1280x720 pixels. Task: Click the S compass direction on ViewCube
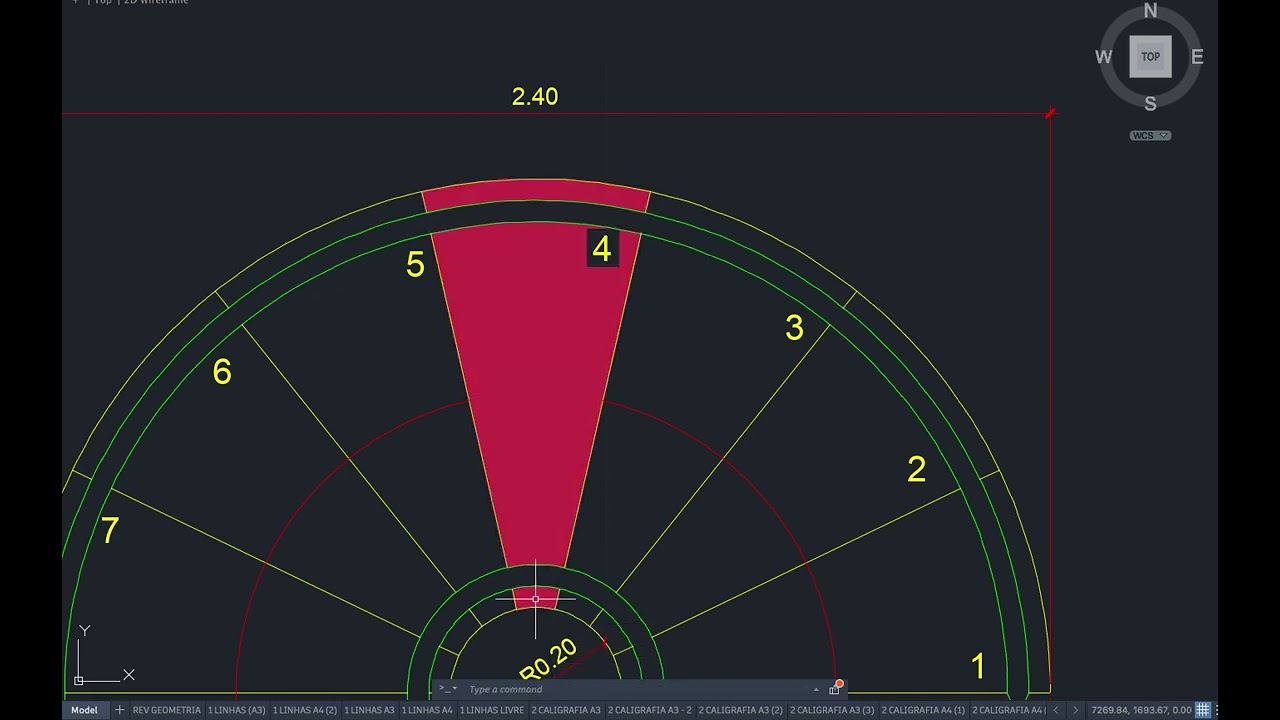(x=1150, y=103)
